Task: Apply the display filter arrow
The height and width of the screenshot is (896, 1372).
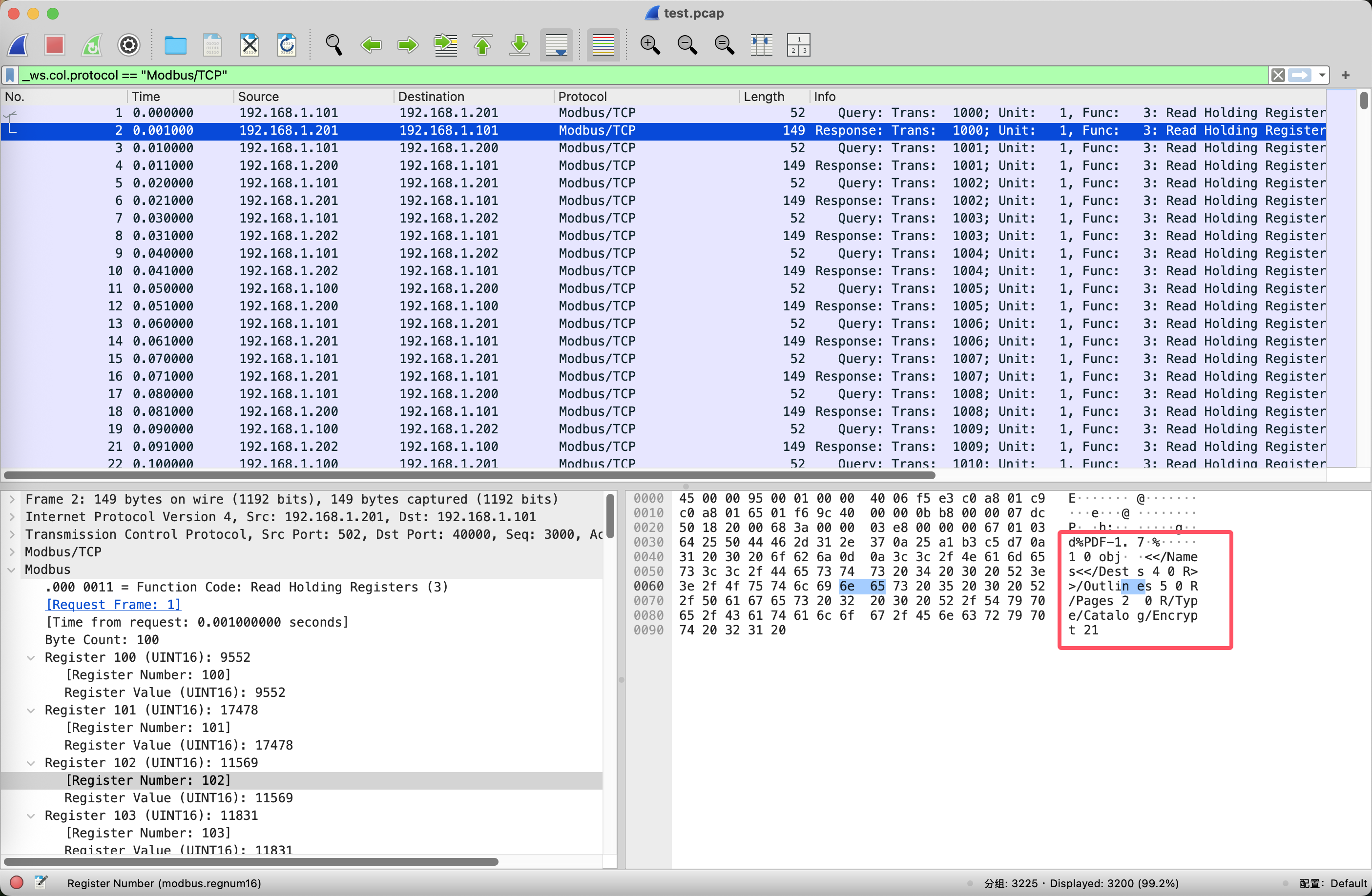Action: click(x=1300, y=75)
